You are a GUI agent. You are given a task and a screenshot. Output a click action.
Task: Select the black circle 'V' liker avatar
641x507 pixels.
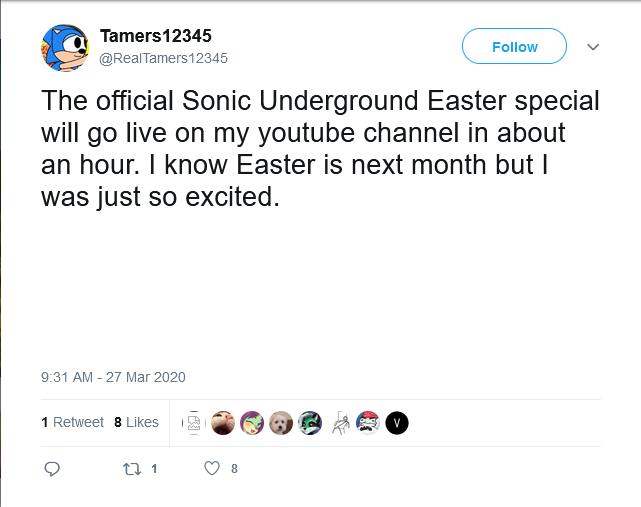point(397,423)
